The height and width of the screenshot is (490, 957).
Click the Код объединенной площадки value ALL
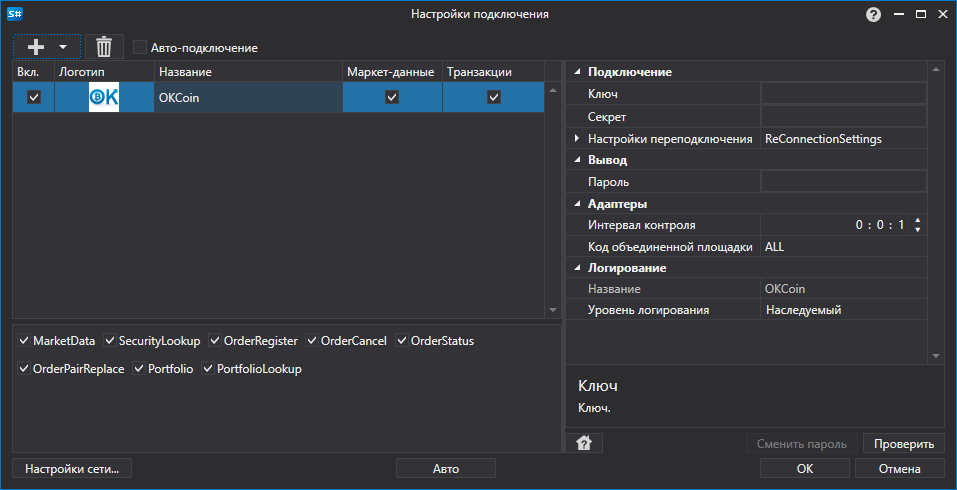[843, 247]
